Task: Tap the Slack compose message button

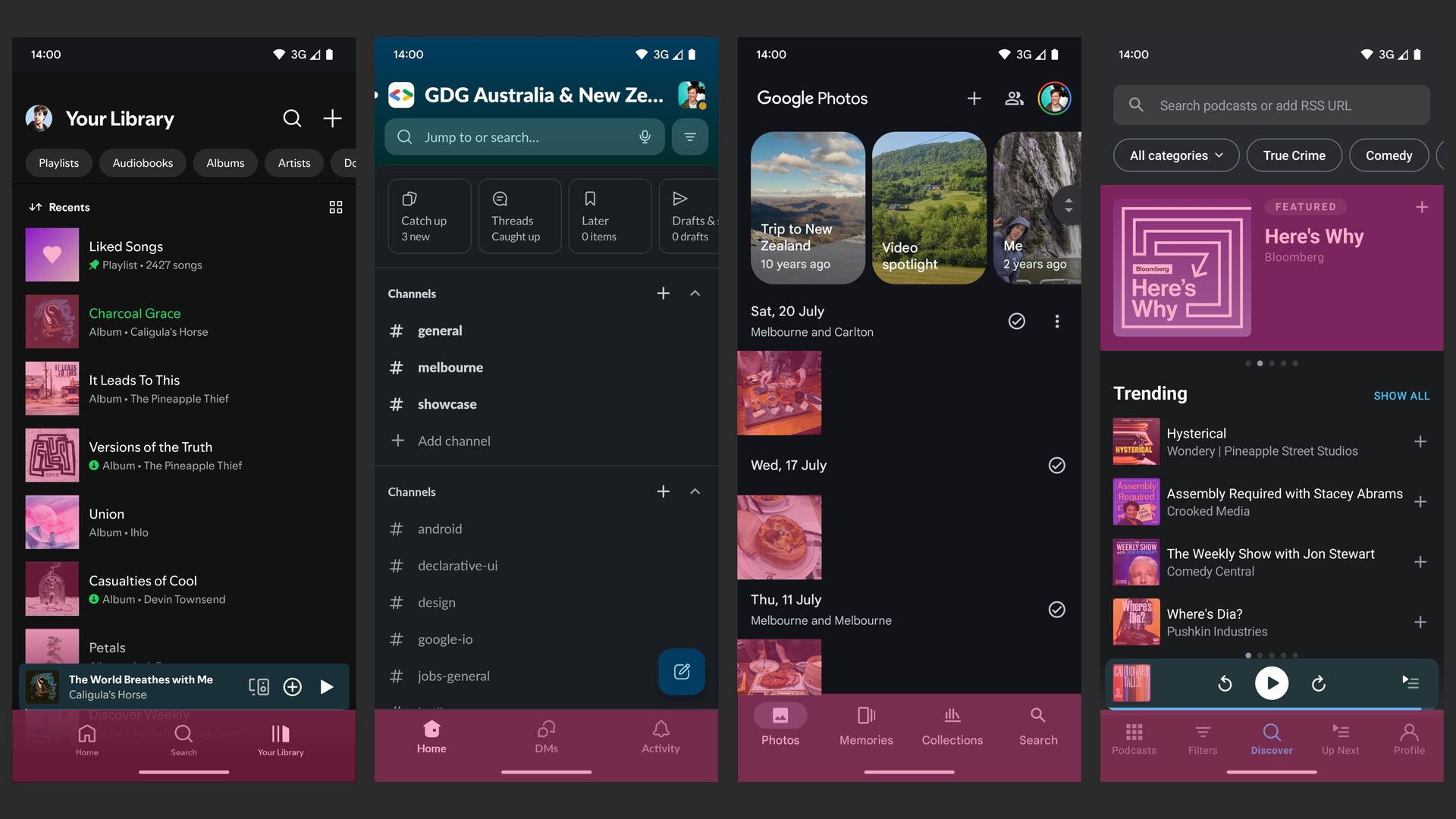Action: (681, 672)
